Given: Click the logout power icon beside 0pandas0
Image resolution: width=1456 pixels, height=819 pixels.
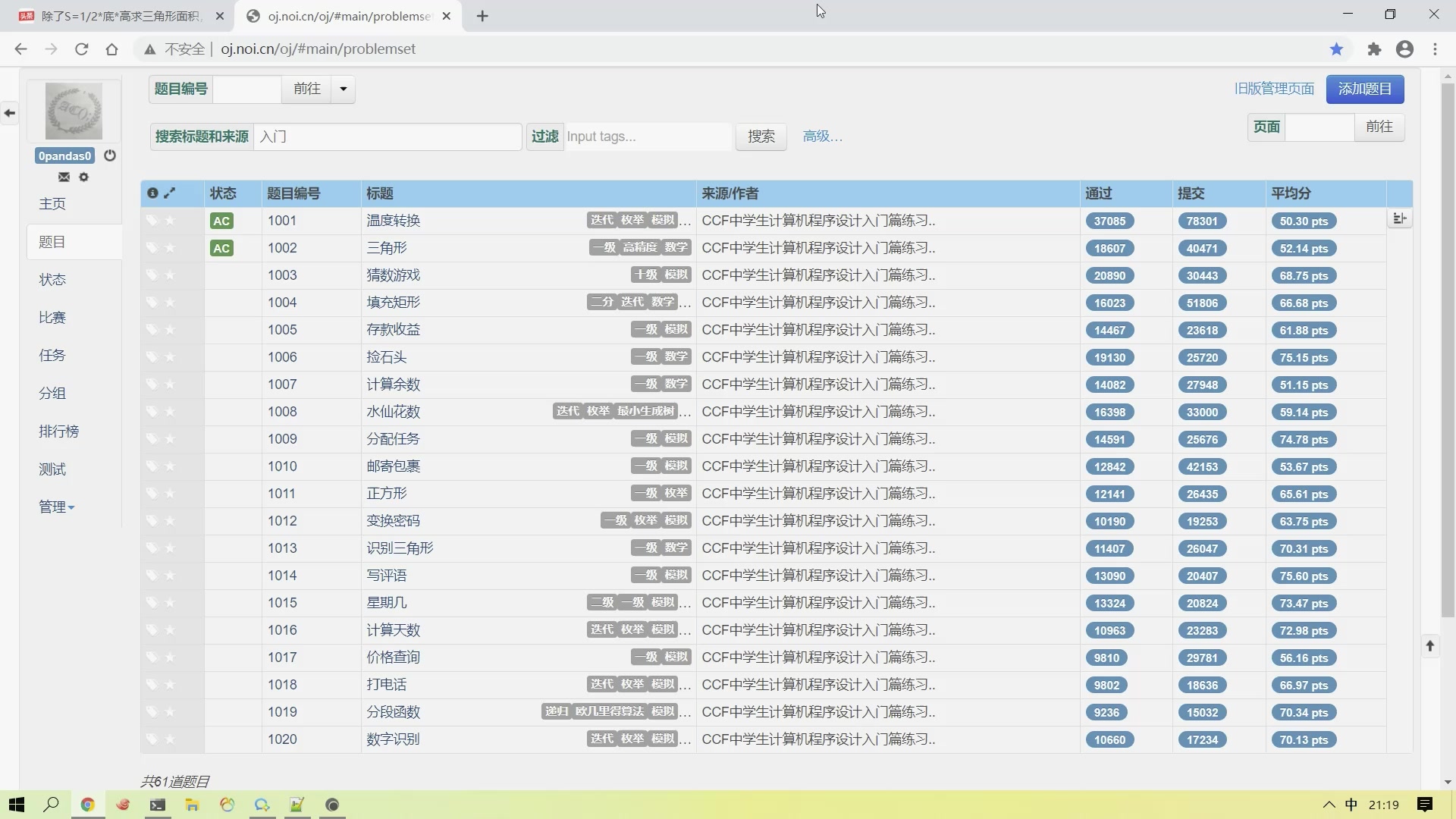Looking at the screenshot, I should (110, 155).
